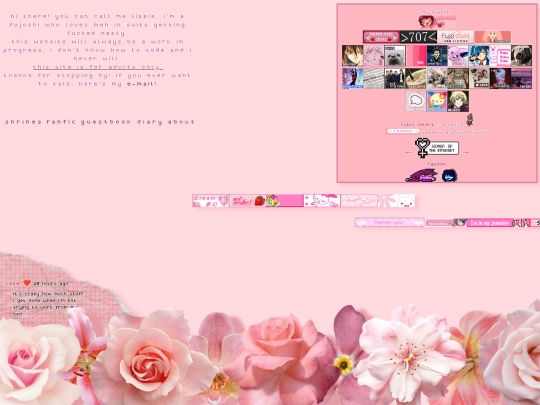Image resolution: width=540 pixels, height=405 pixels.
Task: Open the pale pink sketch-face stamp
Action: click(373, 55)
